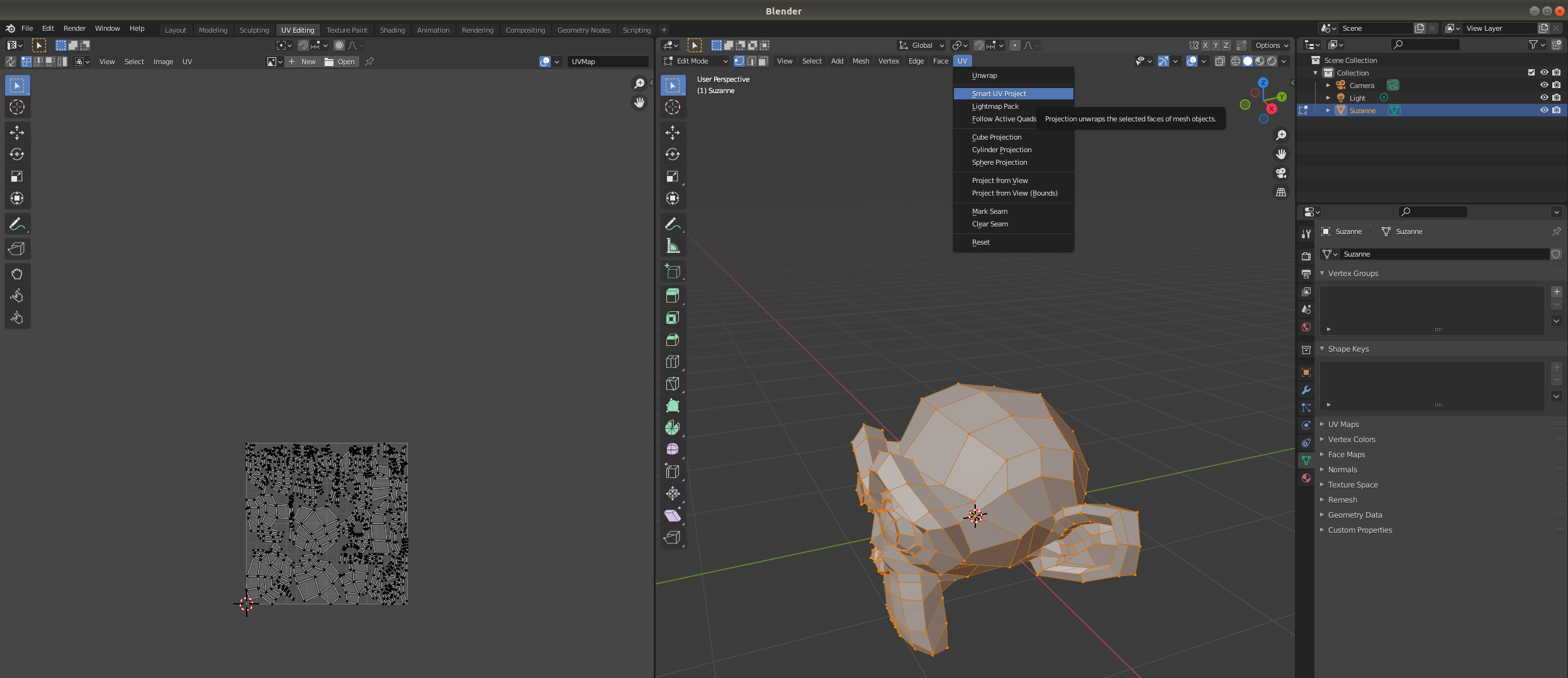The height and width of the screenshot is (678, 1568).
Task: Enable face select mode in 3D viewport
Action: 763,61
